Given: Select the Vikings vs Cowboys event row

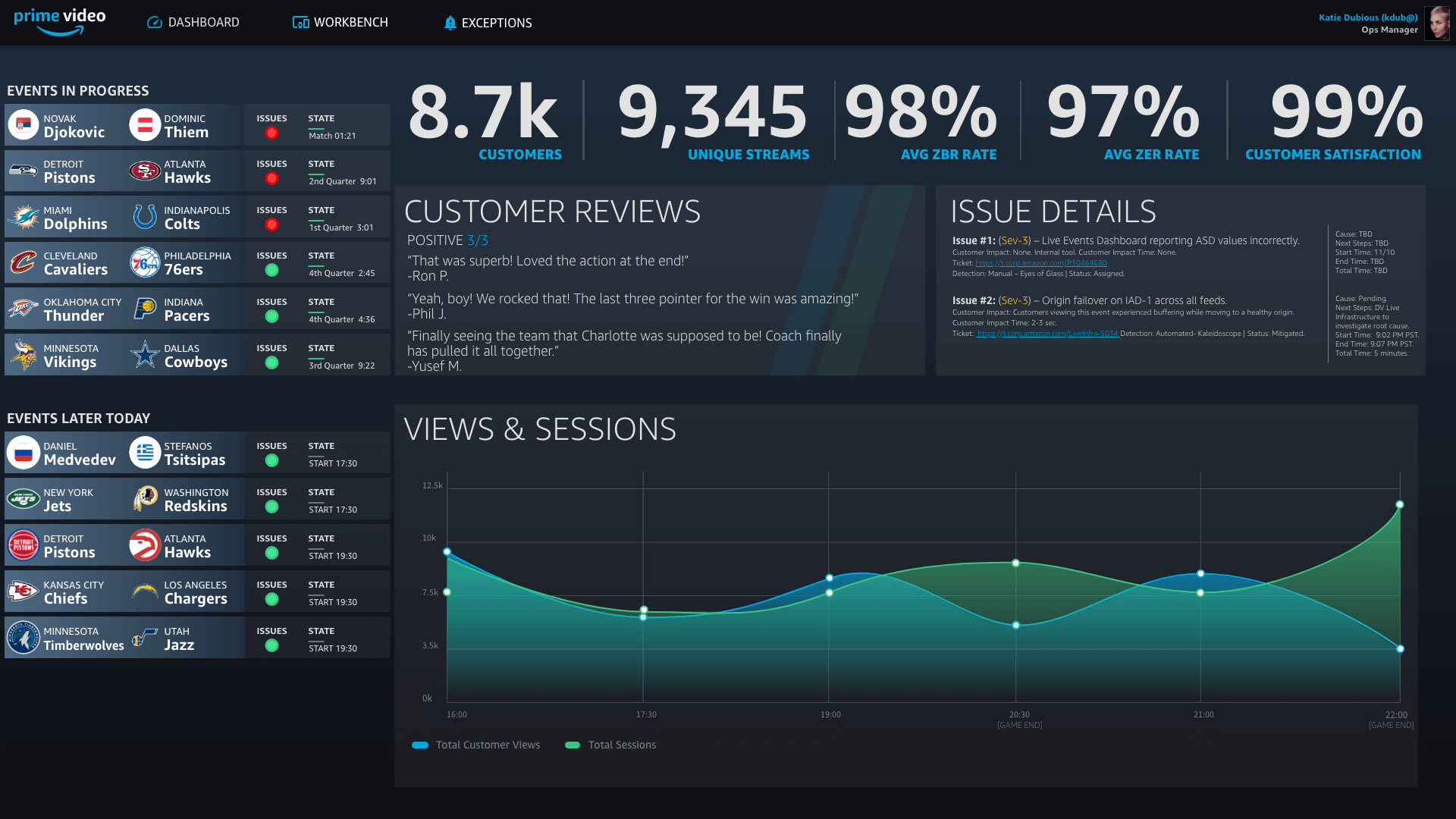Looking at the screenshot, I should coord(197,355).
